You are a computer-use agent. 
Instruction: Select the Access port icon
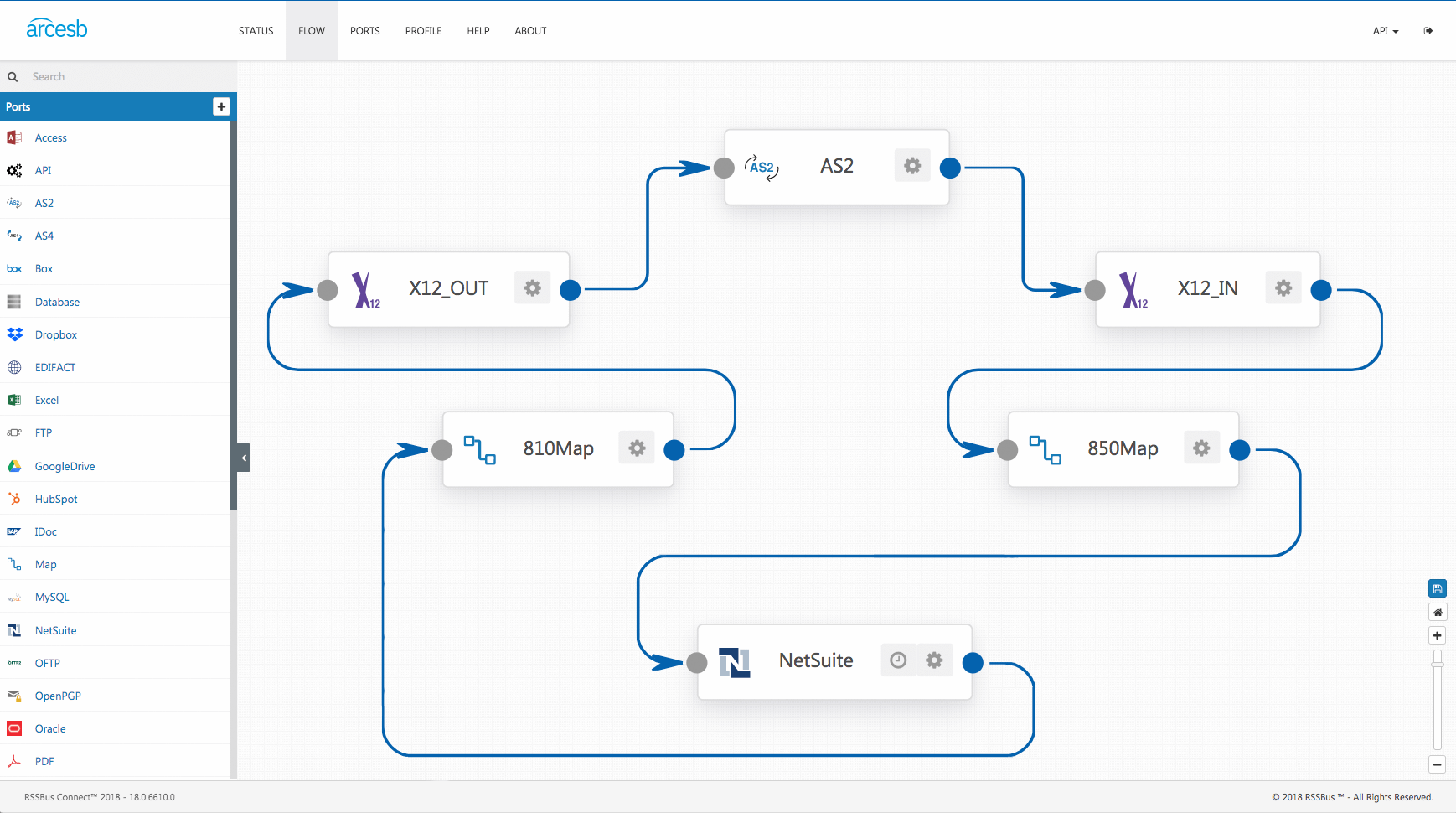[x=14, y=137]
